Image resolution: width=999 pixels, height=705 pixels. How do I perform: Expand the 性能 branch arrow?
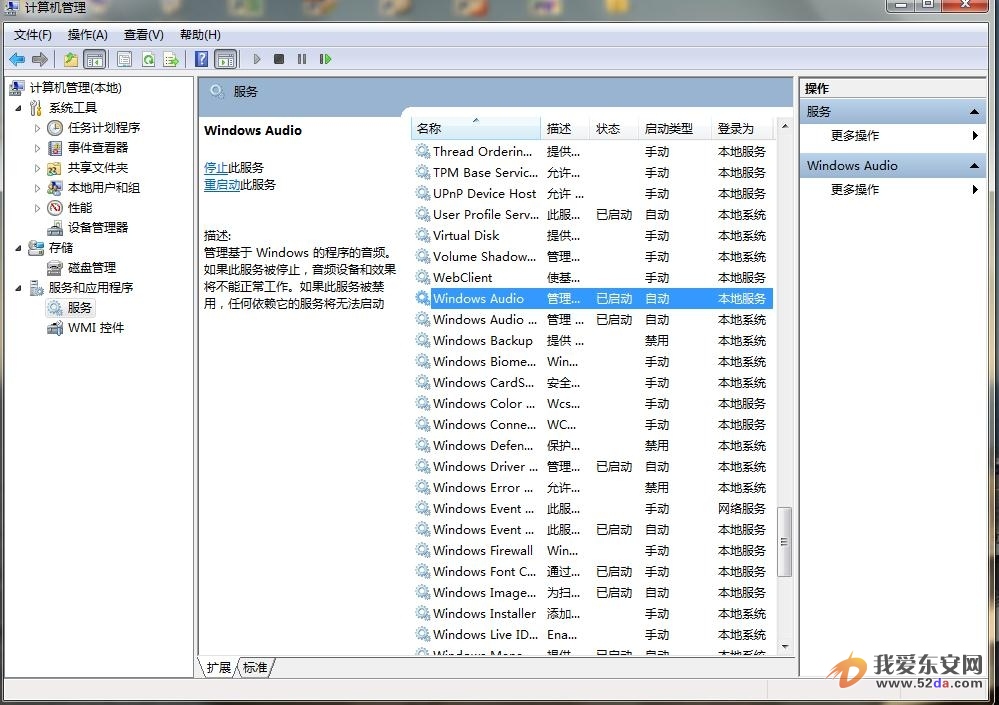37,208
